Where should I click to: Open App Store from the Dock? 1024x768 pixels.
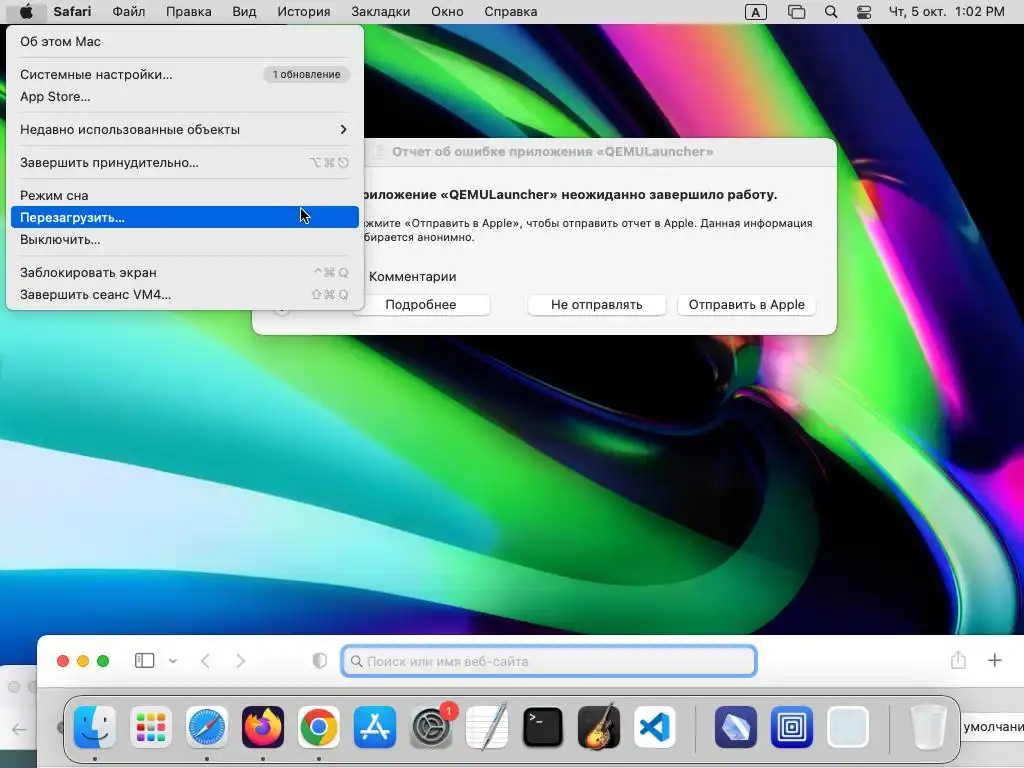coord(375,727)
